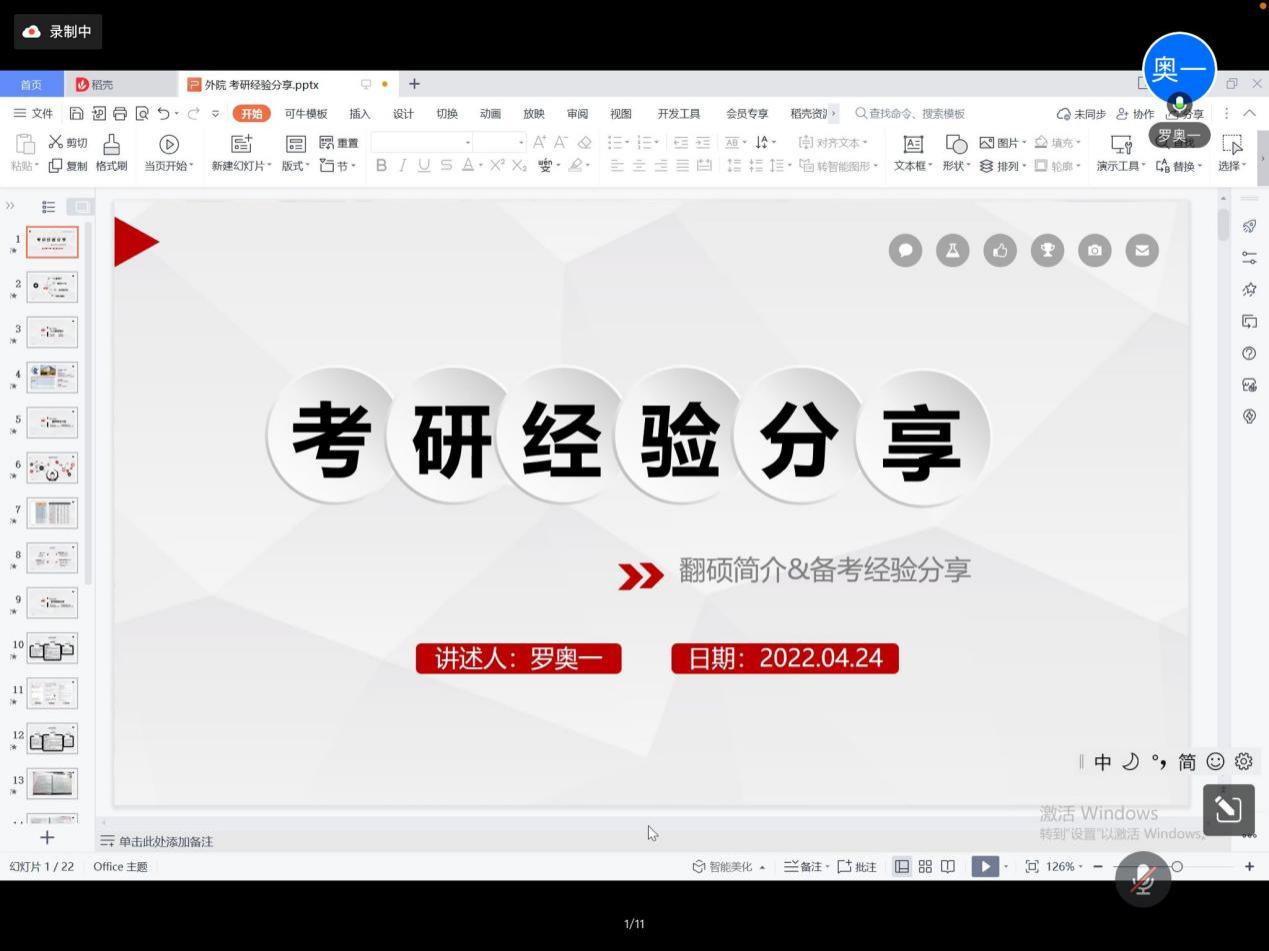Click the Format Painter (格式刷) icon

(x=111, y=144)
